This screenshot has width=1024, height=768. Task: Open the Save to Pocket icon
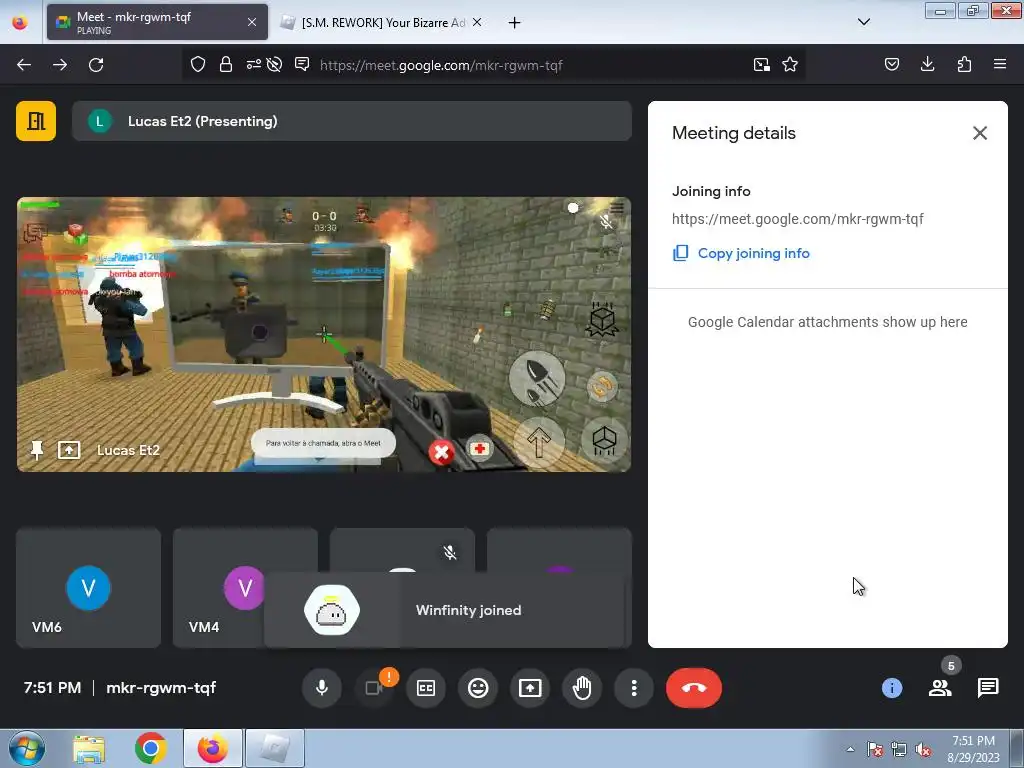click(891, 64)
